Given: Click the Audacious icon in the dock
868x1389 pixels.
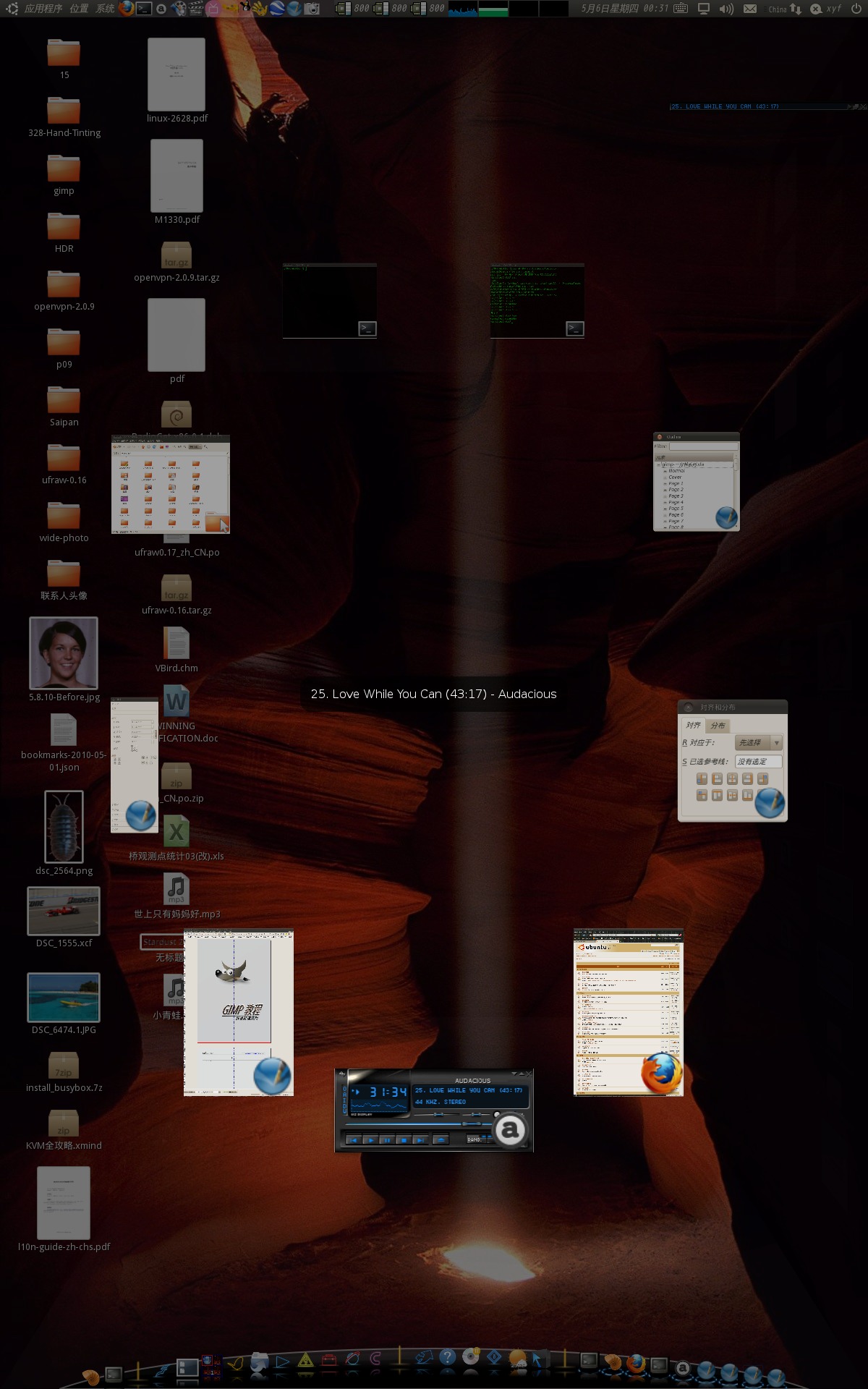Looking at the screenshot, I should coord(682,1367).
